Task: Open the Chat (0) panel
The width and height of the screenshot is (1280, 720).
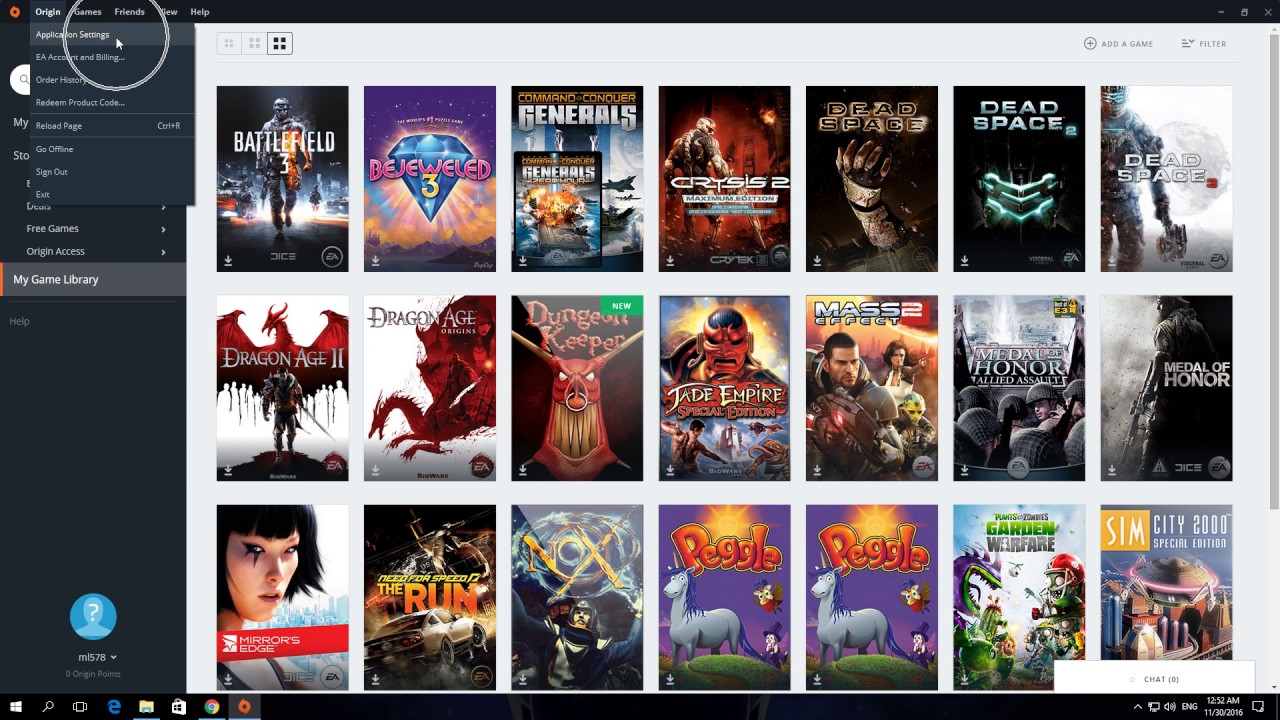Action: pos(1154,679)
